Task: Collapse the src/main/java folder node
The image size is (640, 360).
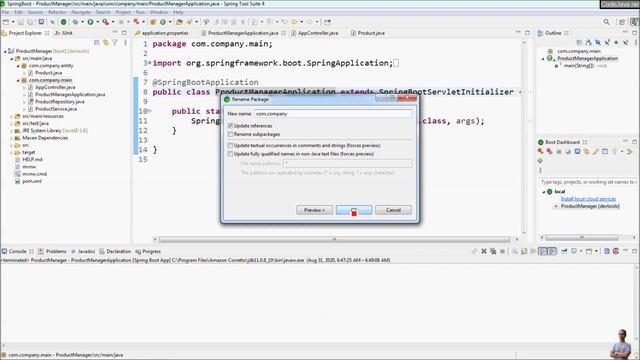Action: coord(11,59)
